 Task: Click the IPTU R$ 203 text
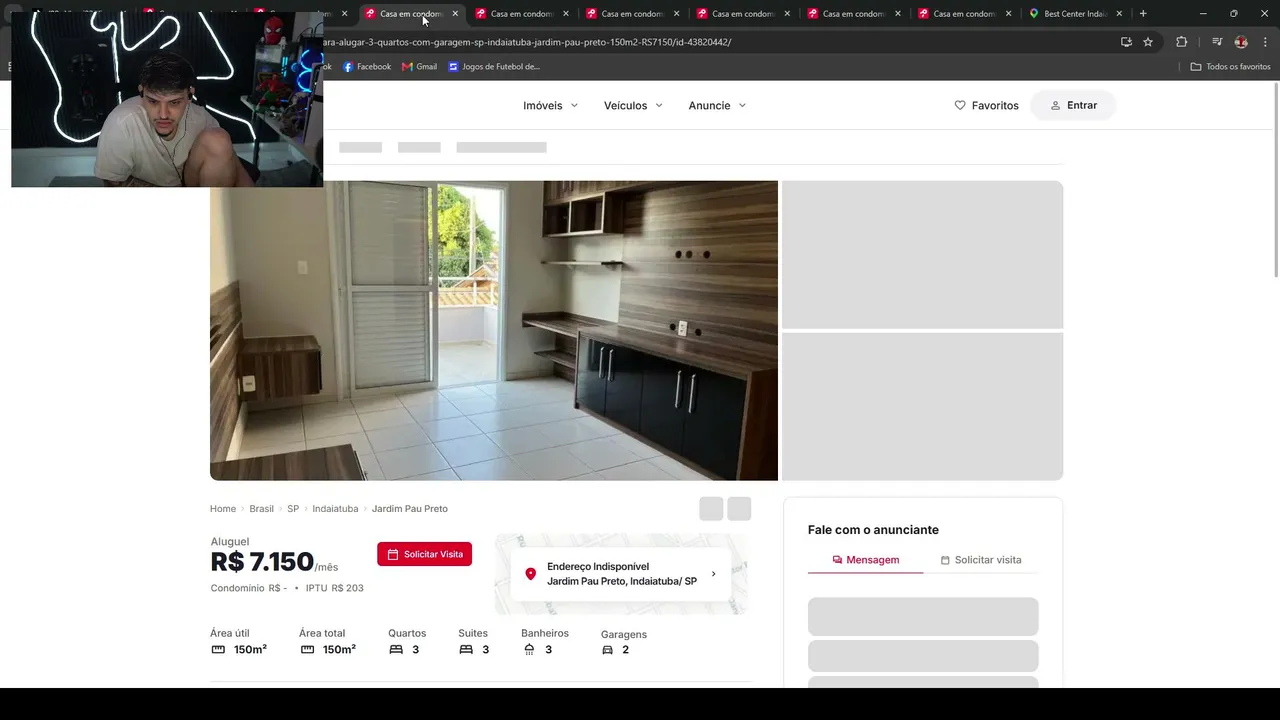(x=335, y=588)
